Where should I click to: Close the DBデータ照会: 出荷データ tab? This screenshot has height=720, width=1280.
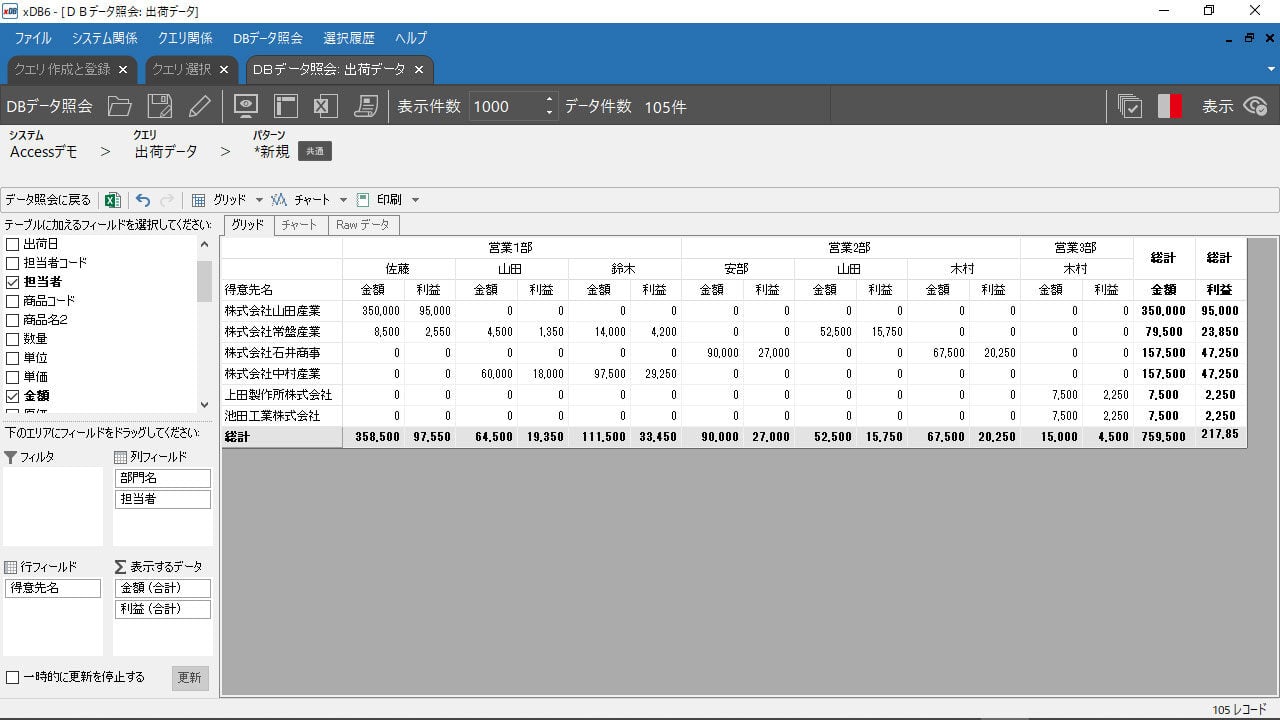tap(419, 70)
